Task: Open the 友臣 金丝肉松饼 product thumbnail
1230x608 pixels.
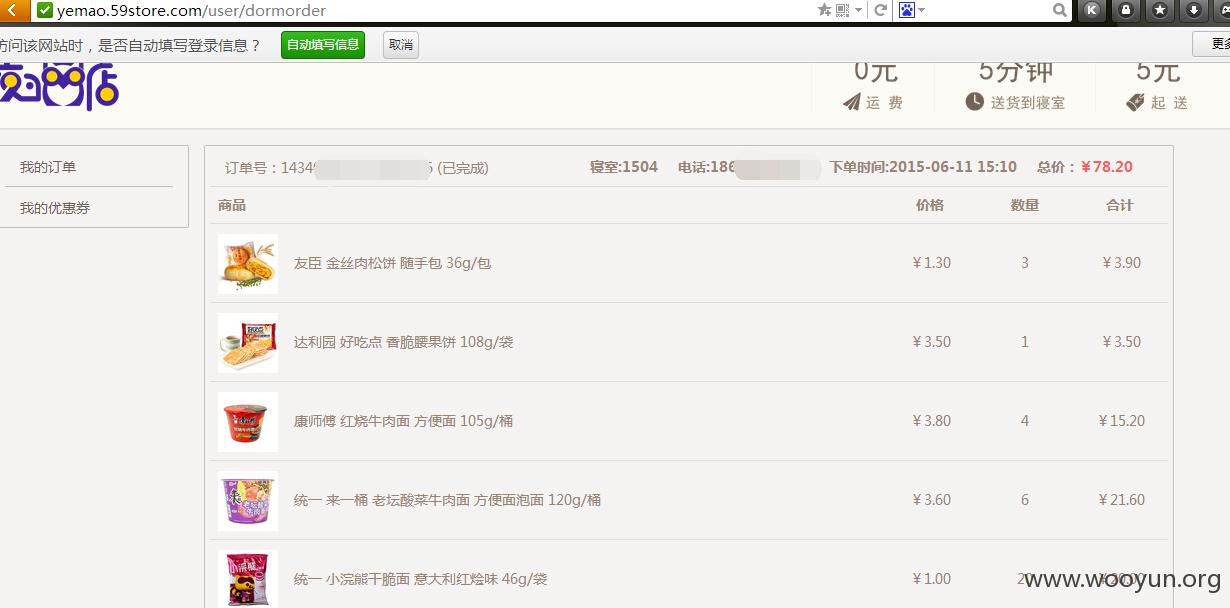Action: coord(248,264)
